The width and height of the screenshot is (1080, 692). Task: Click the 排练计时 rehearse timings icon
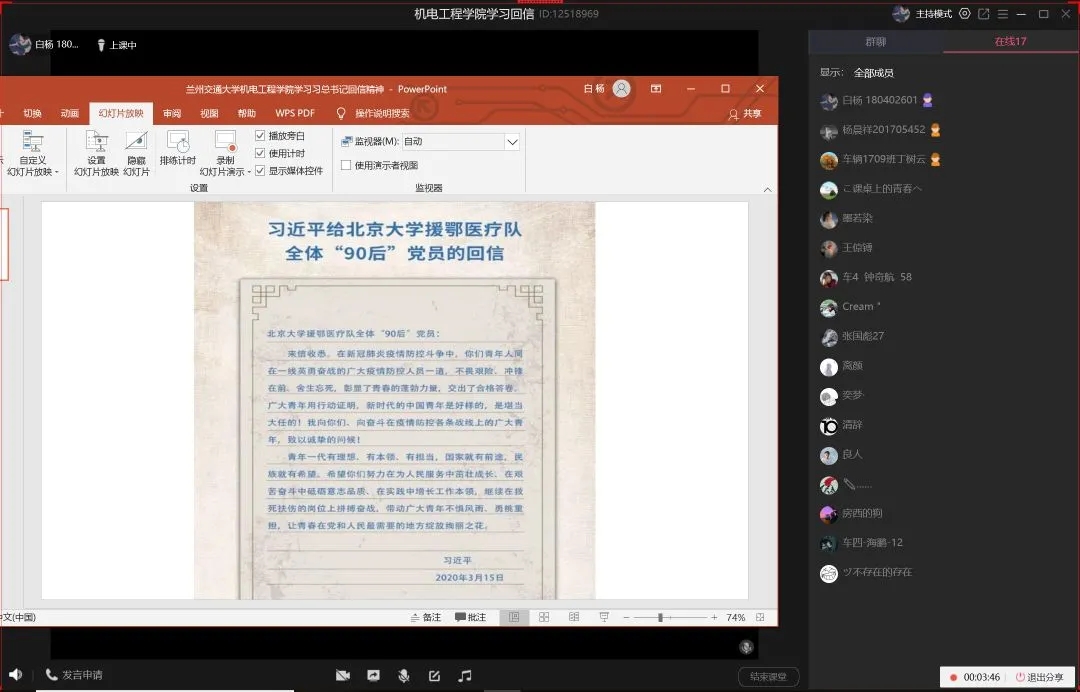[x=178, y=142]
